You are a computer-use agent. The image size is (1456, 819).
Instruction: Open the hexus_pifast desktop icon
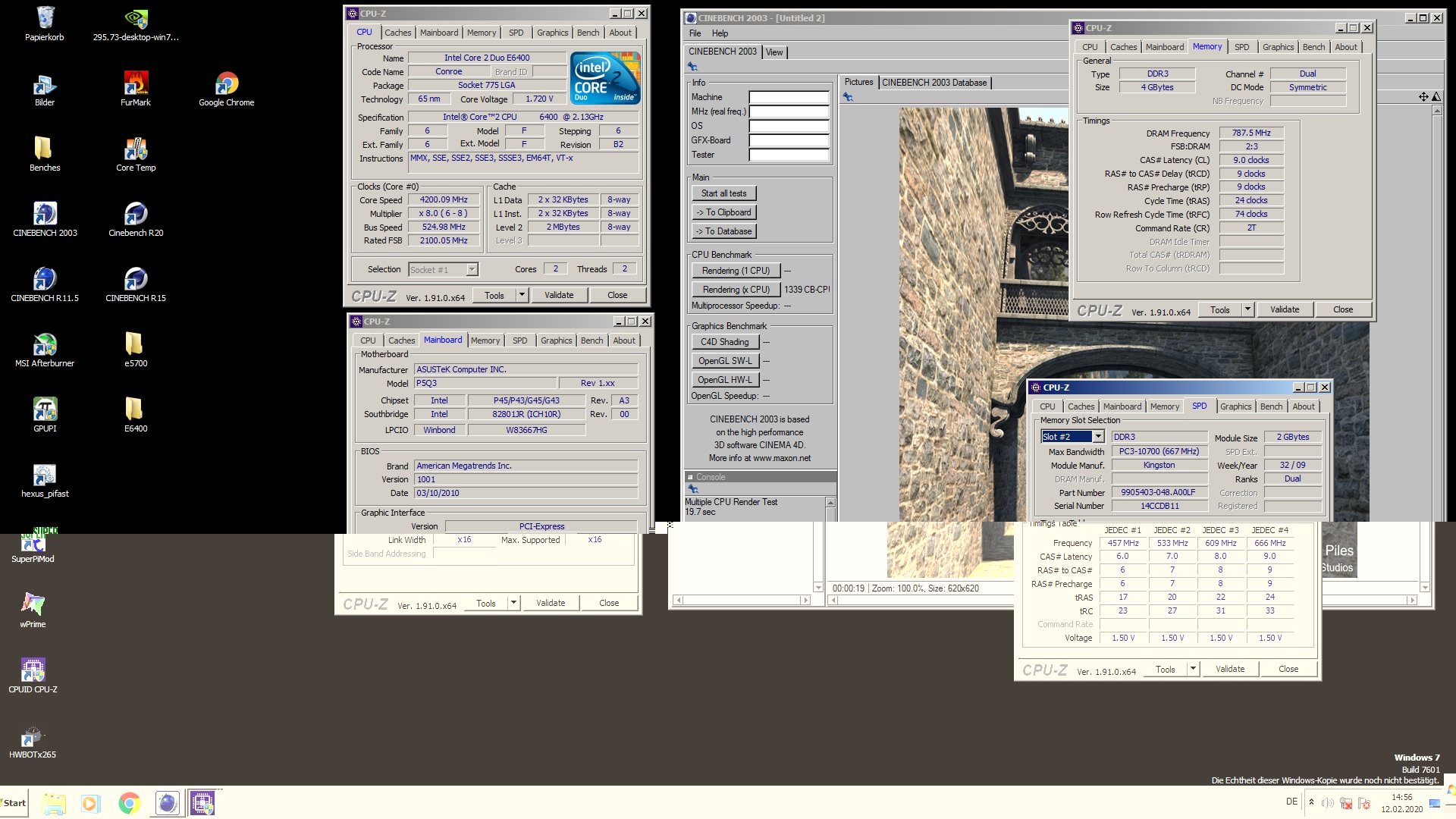45,480
